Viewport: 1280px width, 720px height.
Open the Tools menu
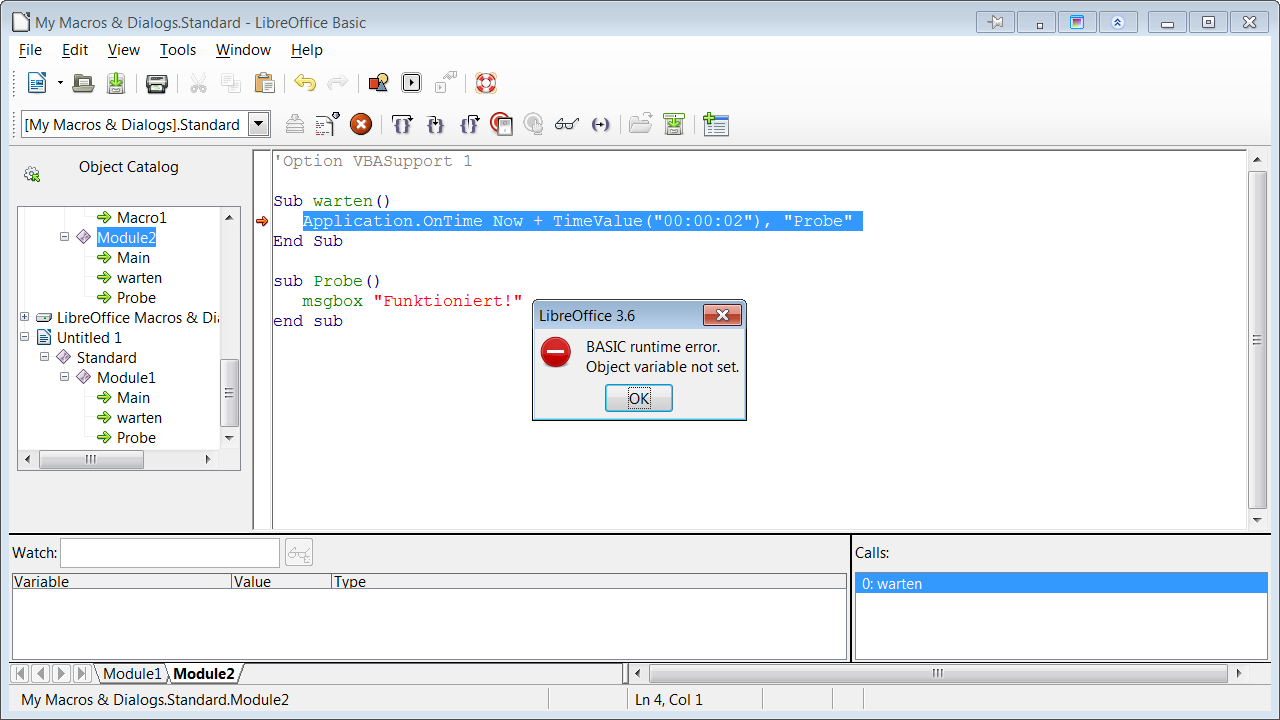click(x=178, y=49)
